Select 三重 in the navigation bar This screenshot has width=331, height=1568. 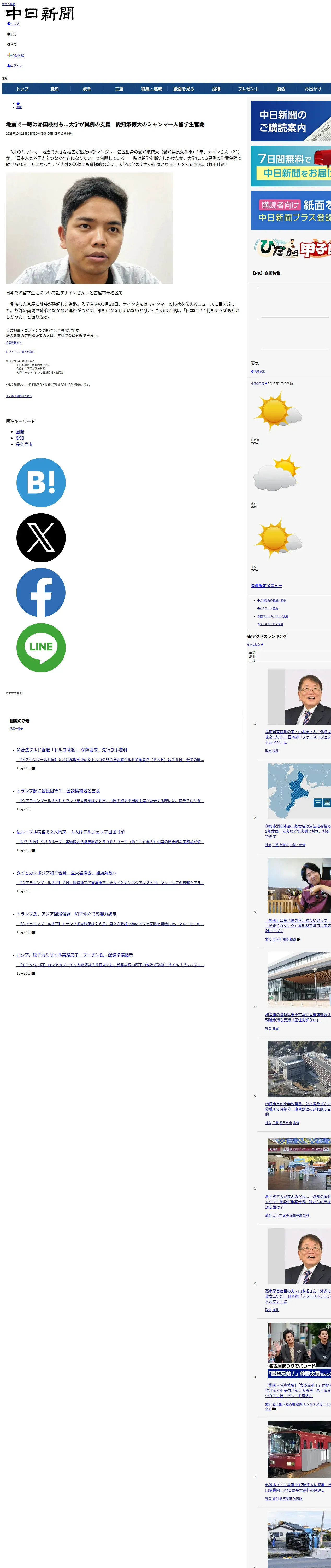click(119, 89)
